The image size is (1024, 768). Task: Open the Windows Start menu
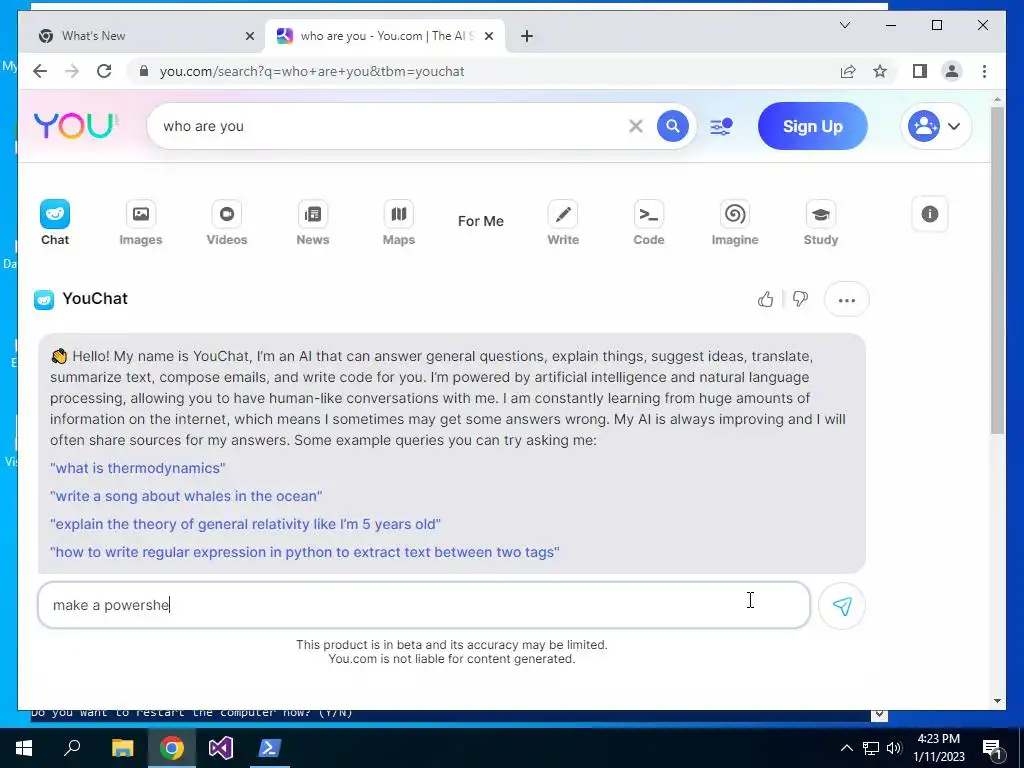tap(24, 748)
